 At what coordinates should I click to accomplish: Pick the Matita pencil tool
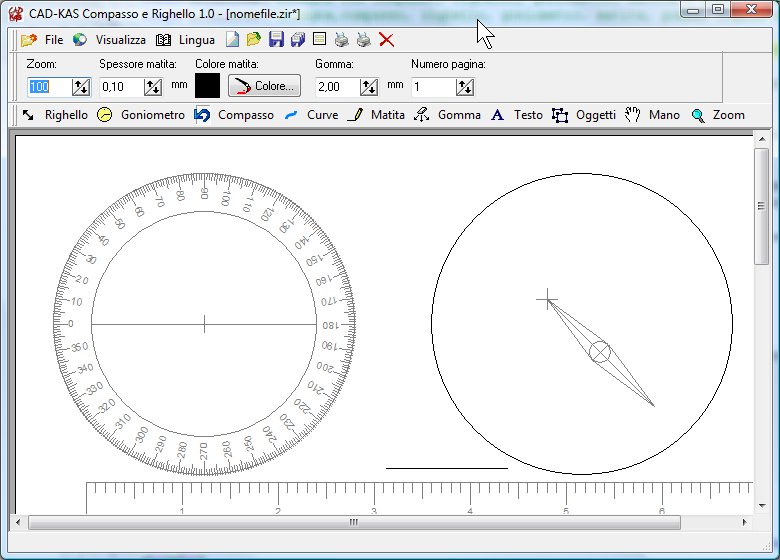[376, 115]
